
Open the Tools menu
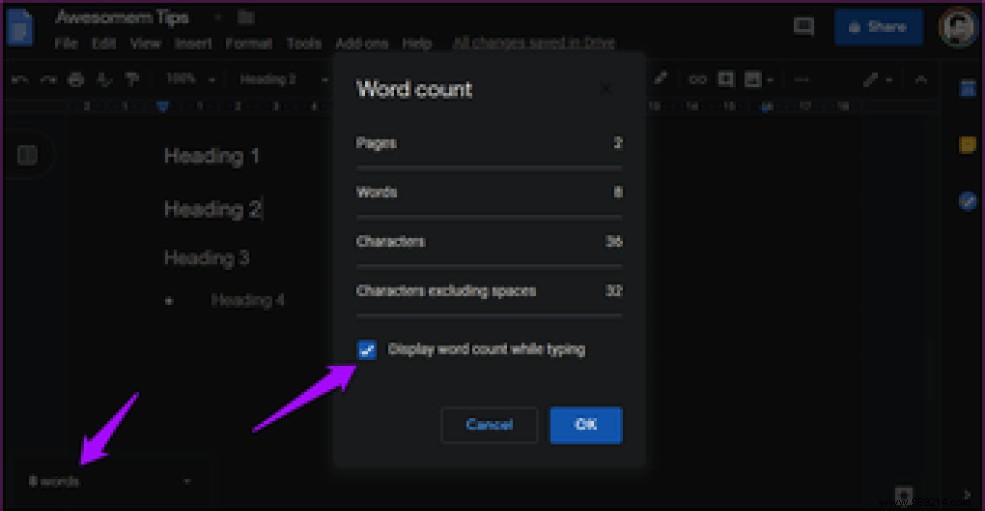[x=304, y=43]
